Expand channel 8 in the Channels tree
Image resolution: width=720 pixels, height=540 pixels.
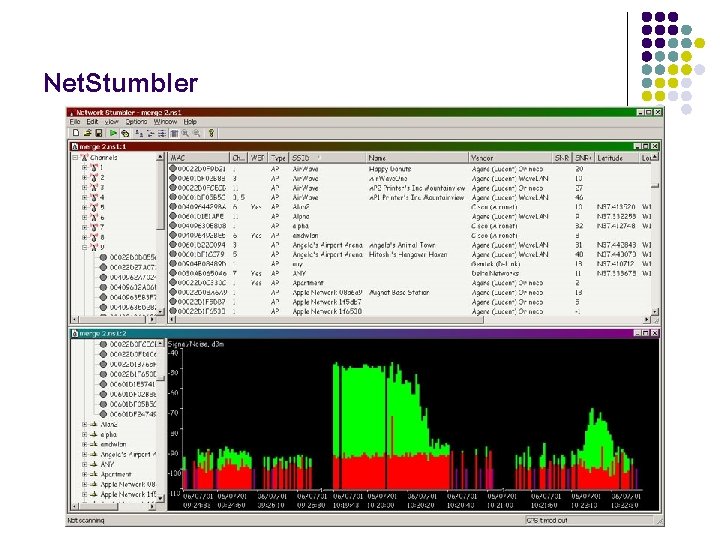(84, 237)
